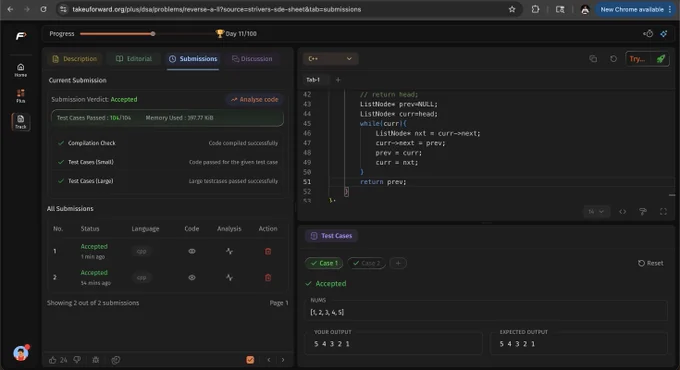This screenshot has height=370, width=680.
Task: Click 'Compilation Check' row
Action: tap(168, 143)
